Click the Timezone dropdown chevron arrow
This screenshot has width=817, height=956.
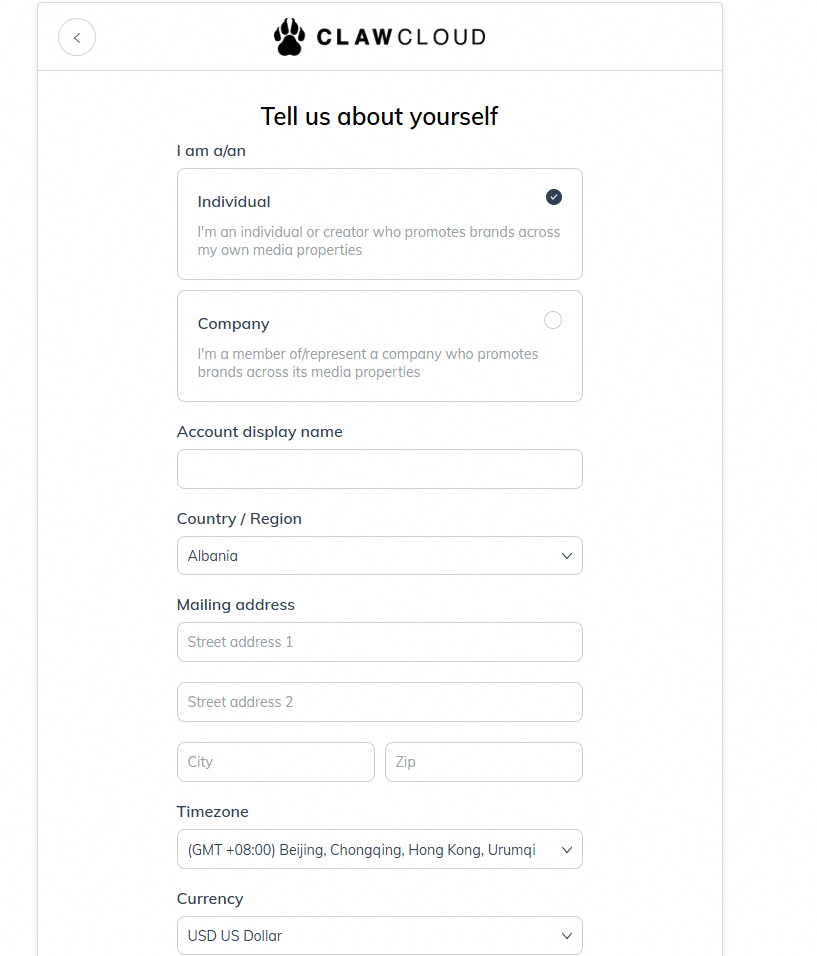[566, 850]
